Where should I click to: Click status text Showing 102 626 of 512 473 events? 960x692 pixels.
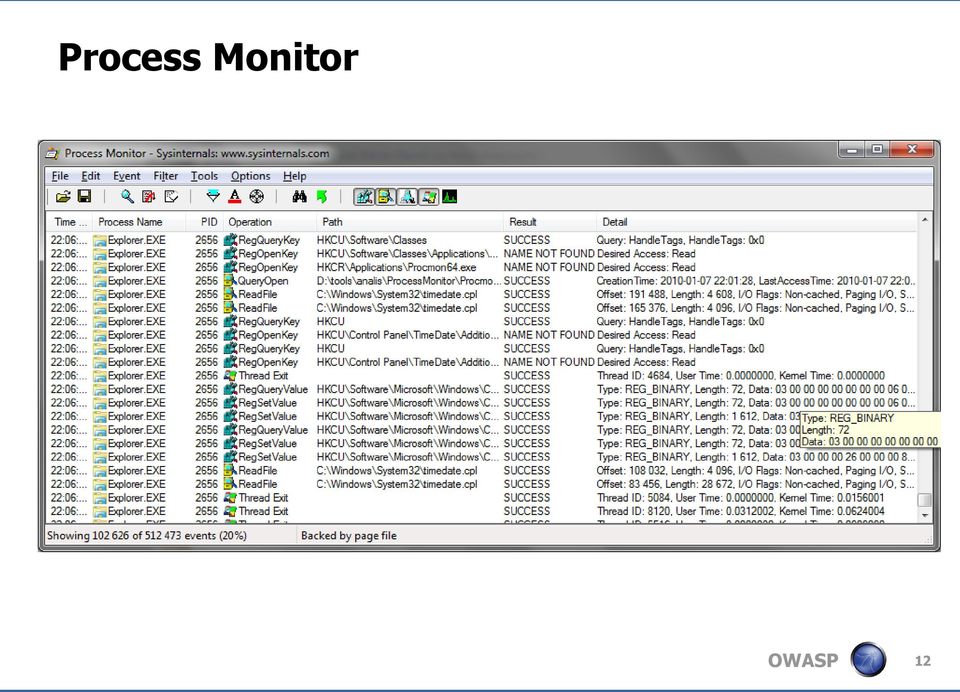(x=147, y=535)
